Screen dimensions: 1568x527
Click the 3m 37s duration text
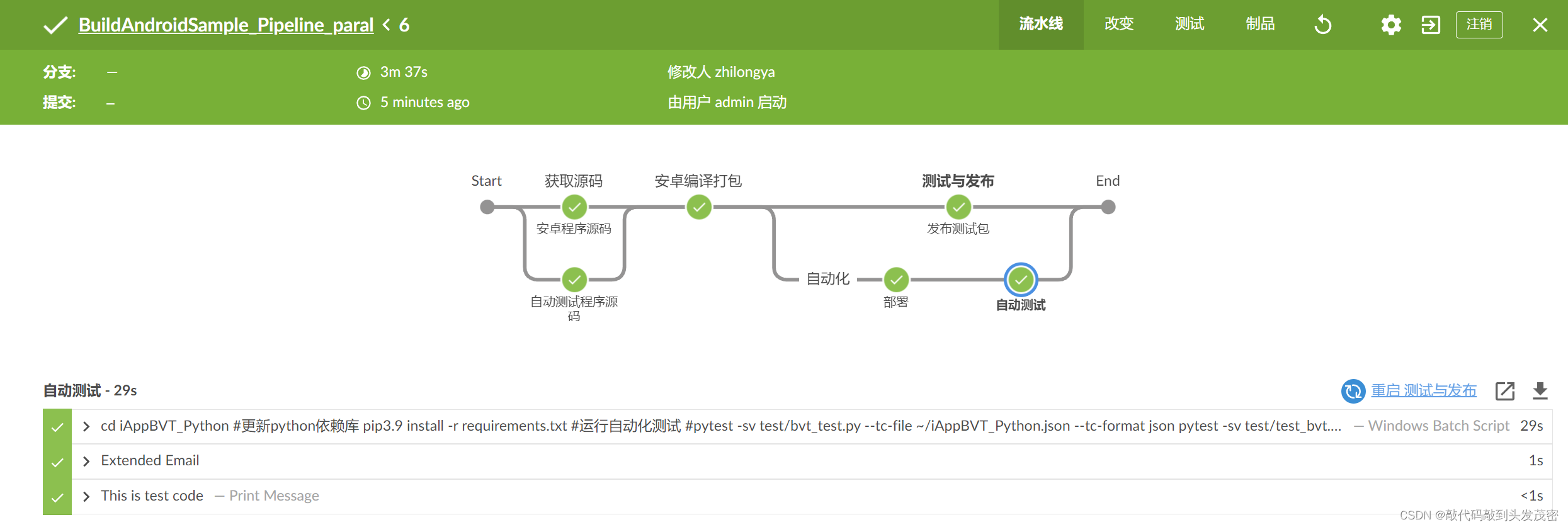pos(404,72)
